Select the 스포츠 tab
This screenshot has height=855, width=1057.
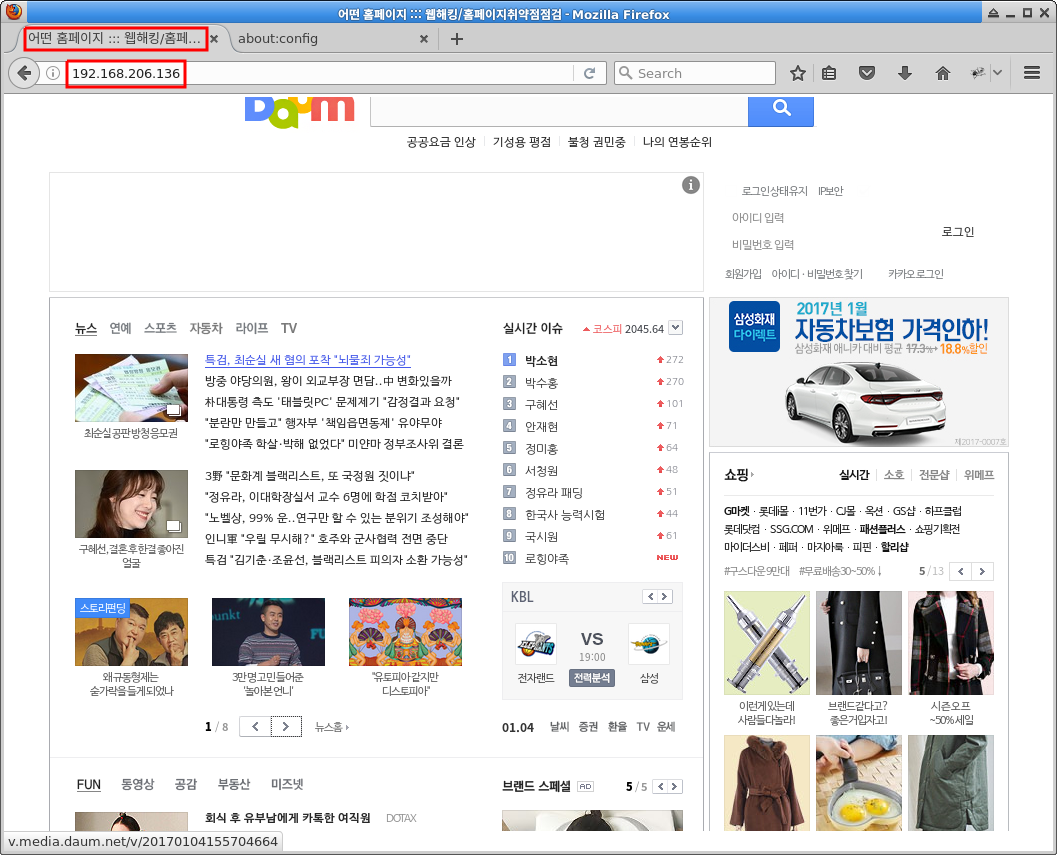coord(160,328)
